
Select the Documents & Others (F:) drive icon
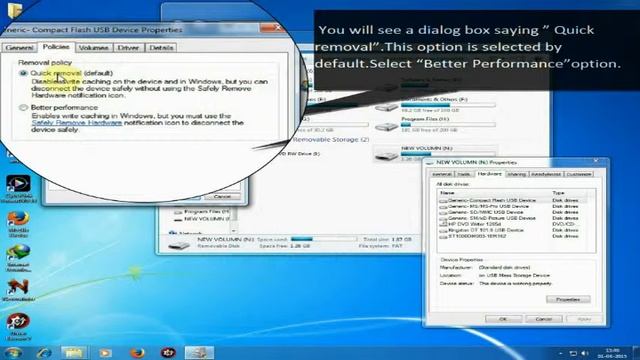pos(386,107)
